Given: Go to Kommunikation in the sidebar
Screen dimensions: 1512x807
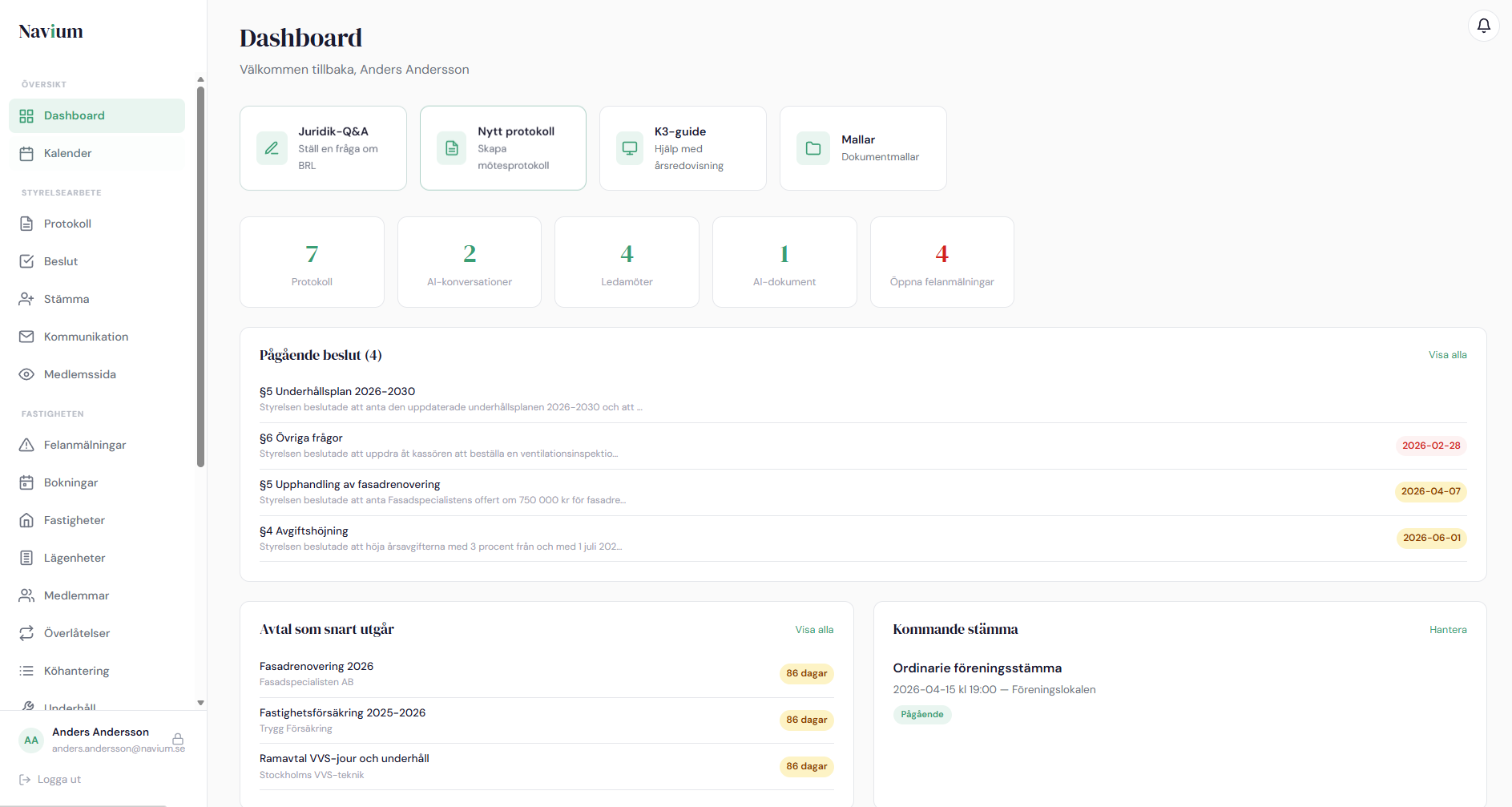Looking at the screenshot, I should tap(86, 337).
